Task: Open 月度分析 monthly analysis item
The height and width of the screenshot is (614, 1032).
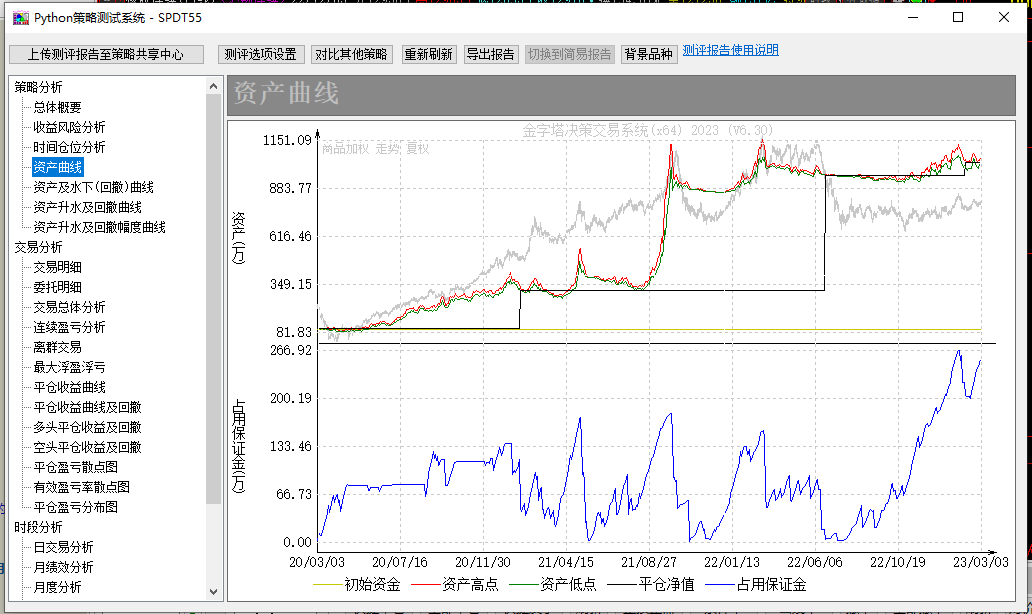Action: pyautogui.click(x=57, y=587)
